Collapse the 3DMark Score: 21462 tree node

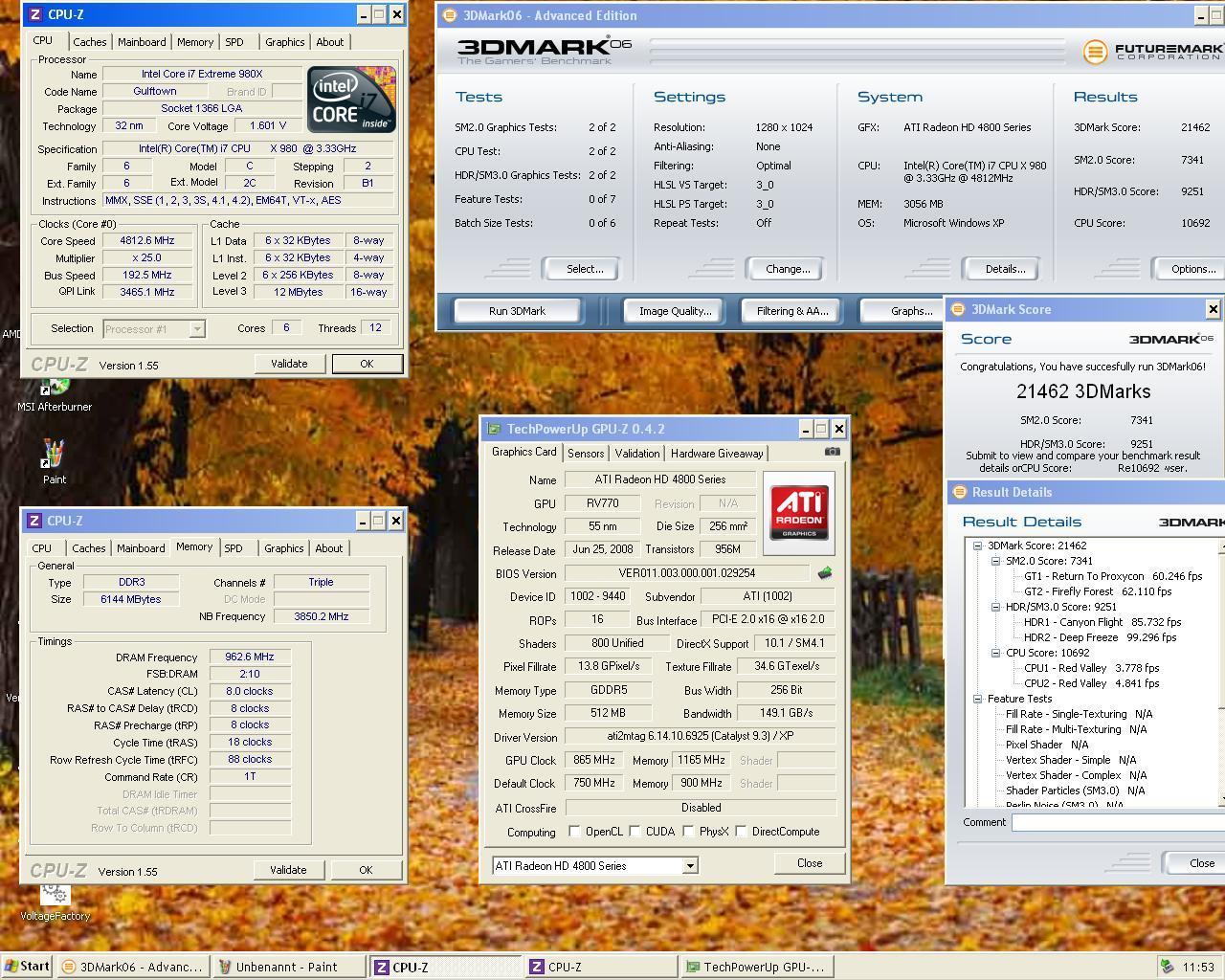click(978, 546)
